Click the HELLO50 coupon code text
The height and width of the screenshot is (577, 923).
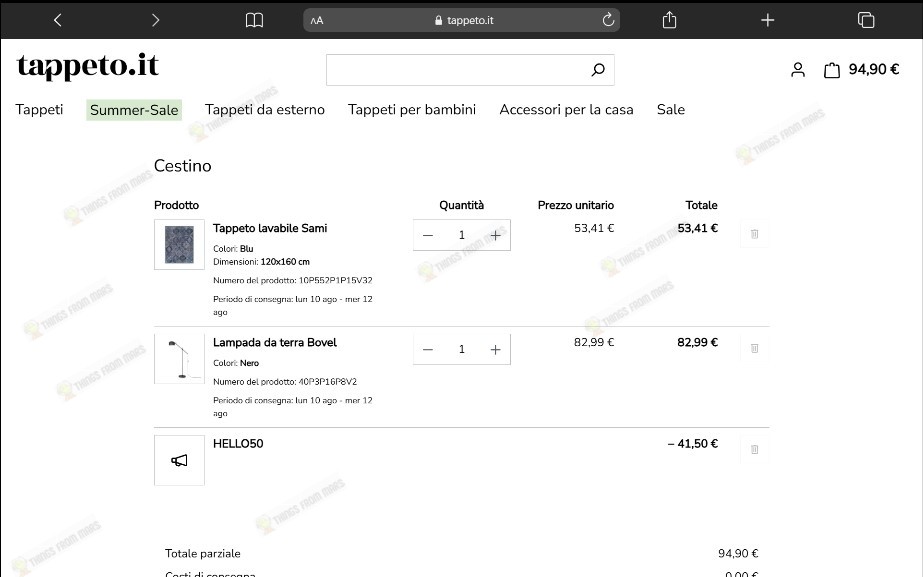pyautogui.click(x=238, y=444)
